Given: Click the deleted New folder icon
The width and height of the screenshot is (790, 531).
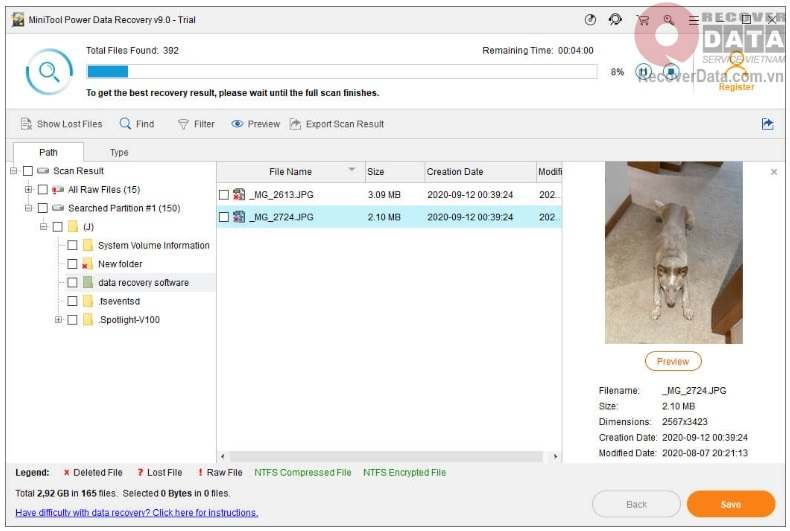Looking at the screenshot, I should [x=87, y=264].
